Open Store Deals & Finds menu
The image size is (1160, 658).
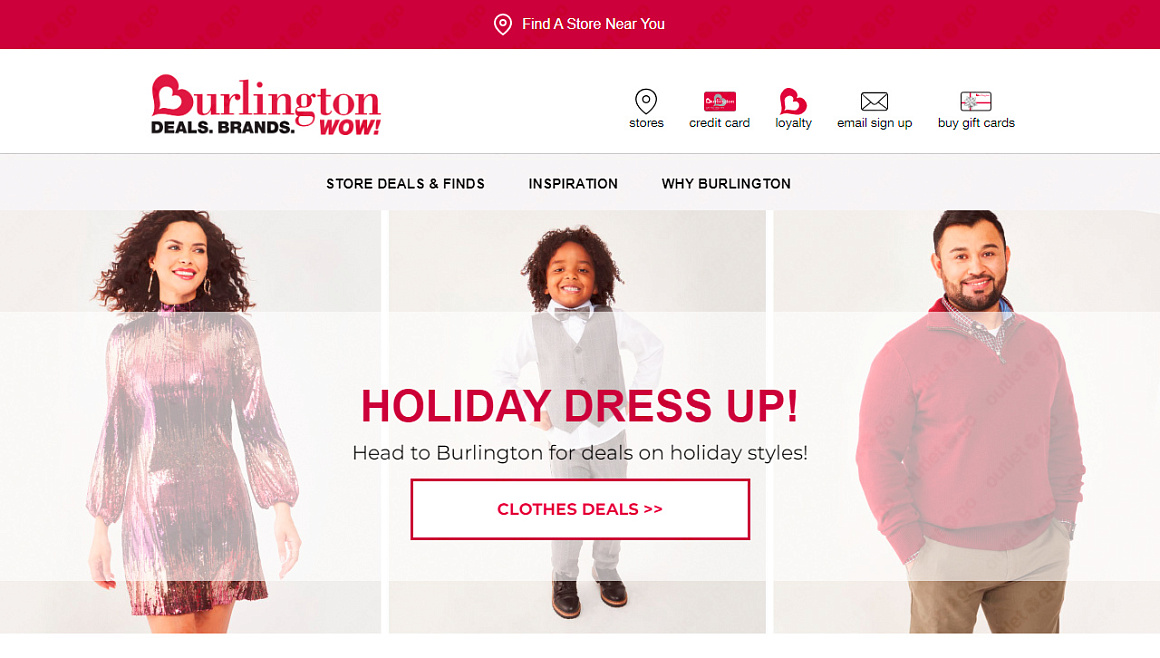tap(405, 184)
